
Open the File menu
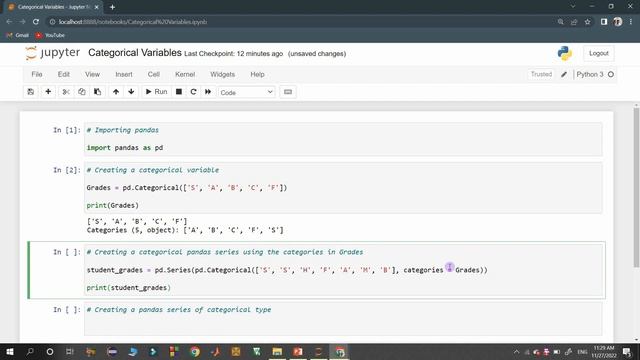pos(37,74)
